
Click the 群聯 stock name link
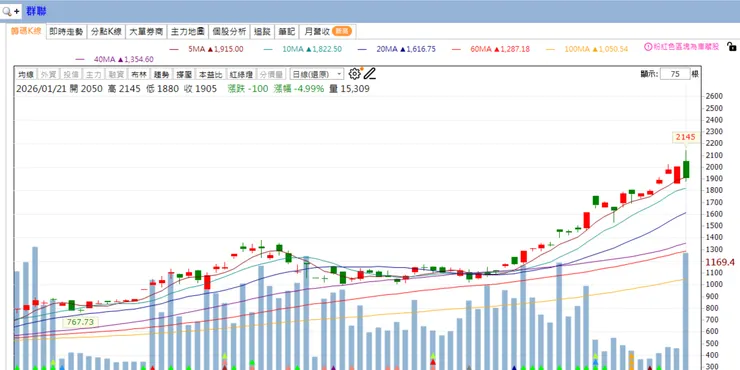pos(36,11)
